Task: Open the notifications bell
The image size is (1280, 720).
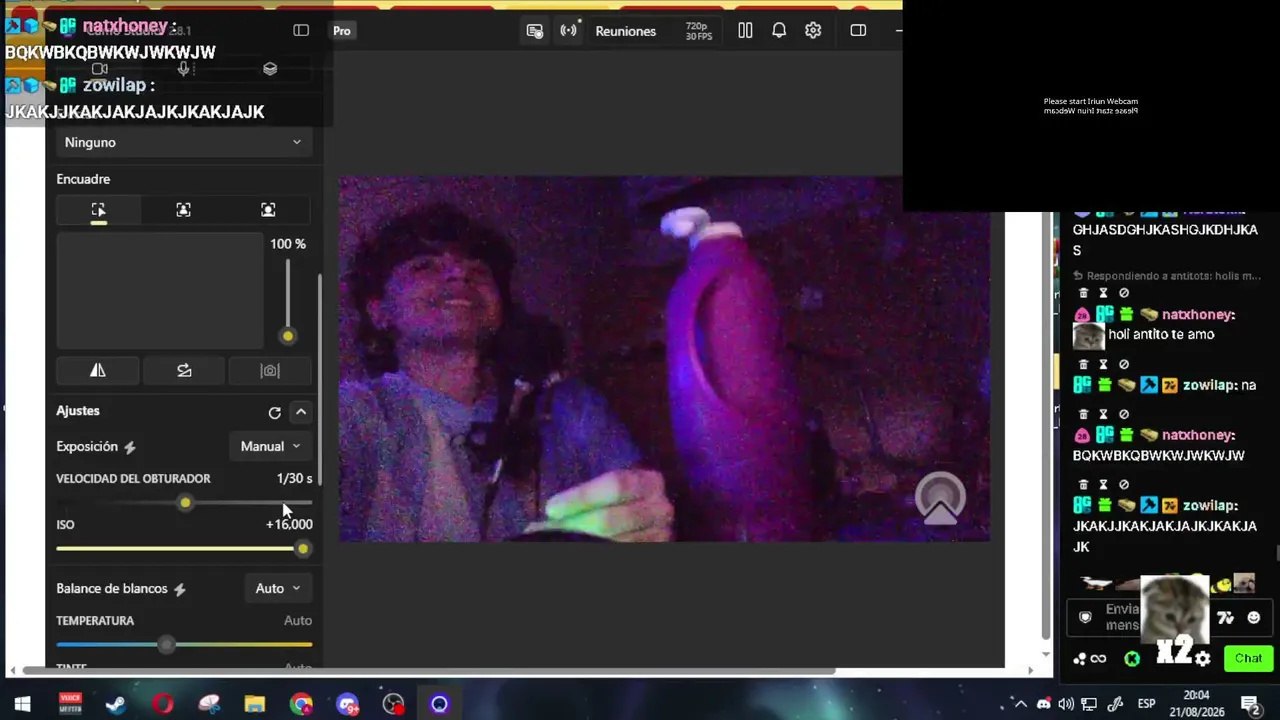Action: 779,30
